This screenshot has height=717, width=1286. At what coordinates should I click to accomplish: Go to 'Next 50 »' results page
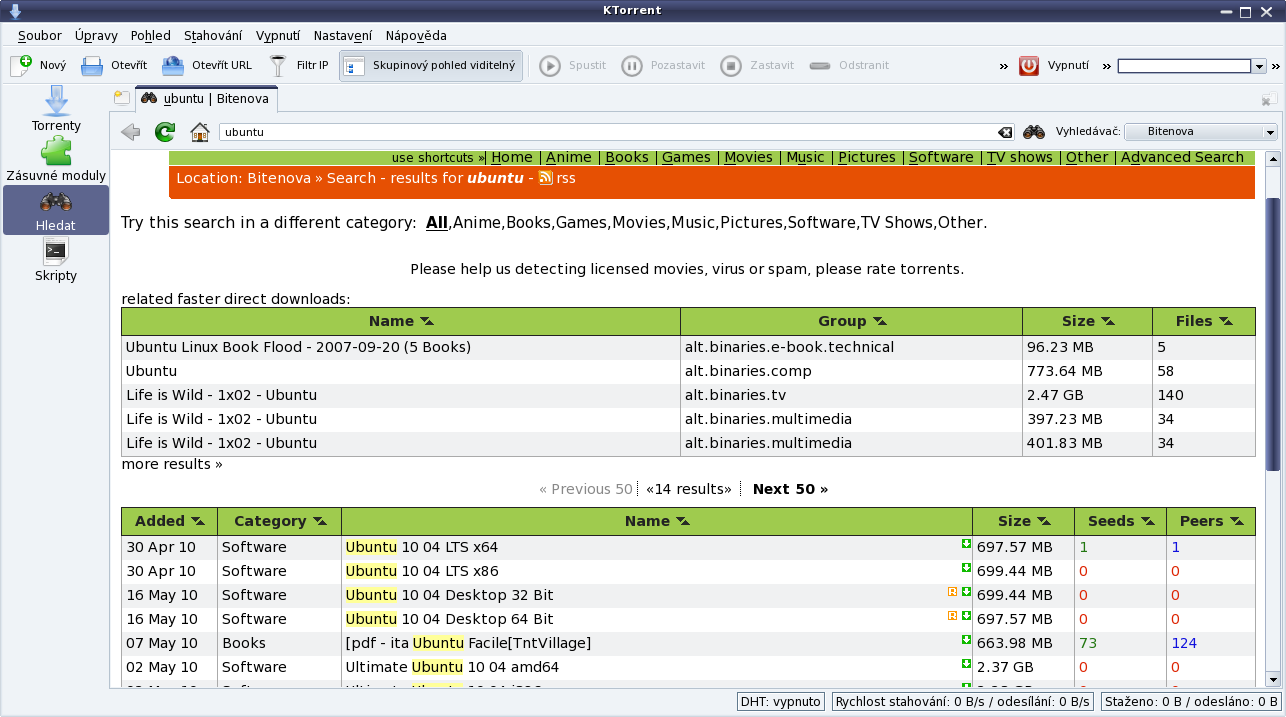(x=790, y=489)
